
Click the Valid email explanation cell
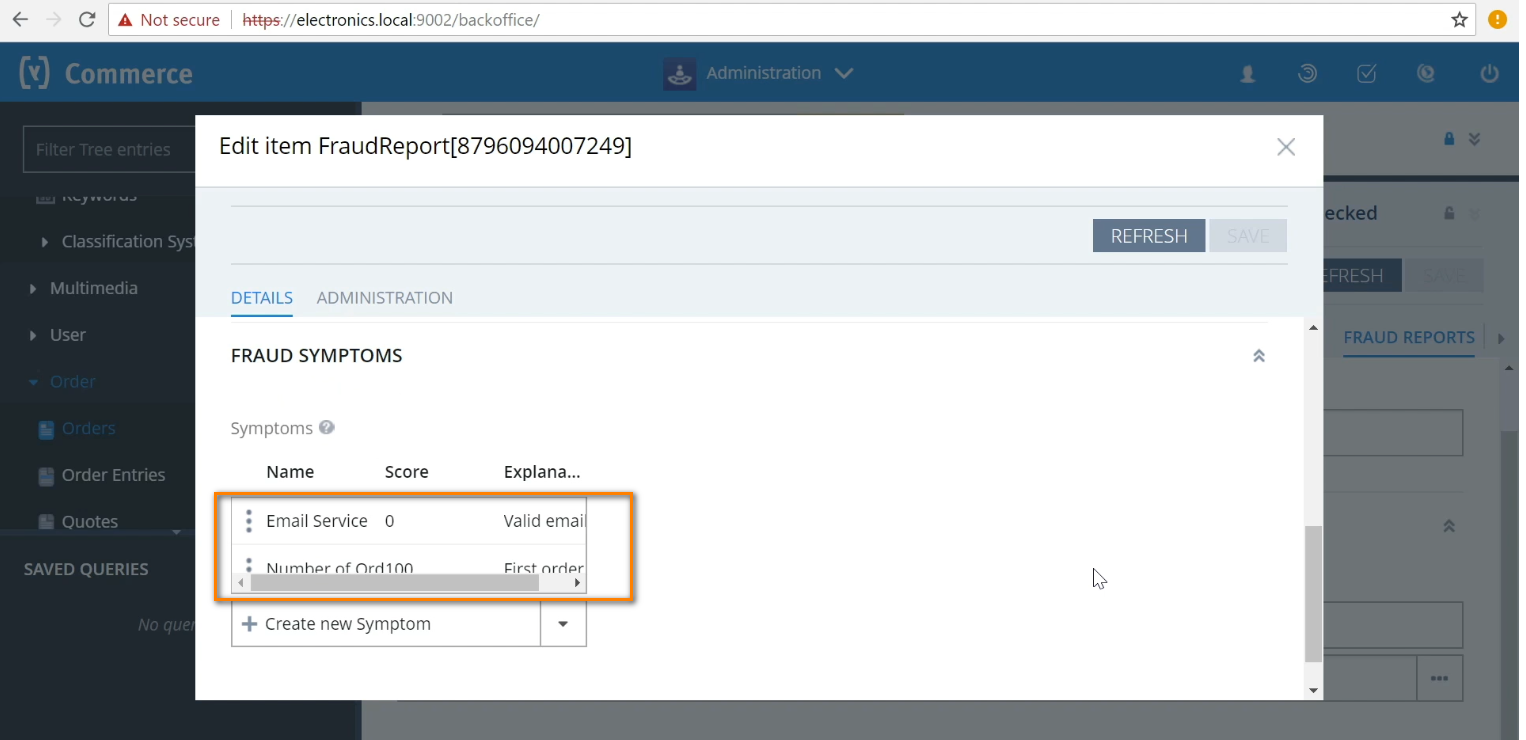pos(544,521)
